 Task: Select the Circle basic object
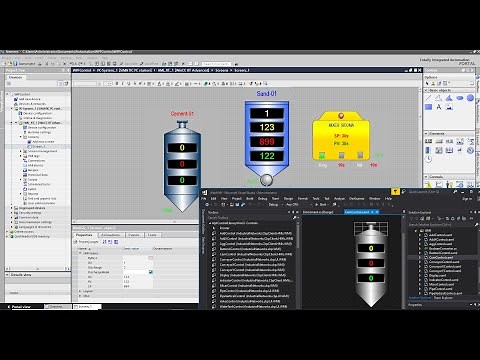pyautogui.click(x=470, y=98)
